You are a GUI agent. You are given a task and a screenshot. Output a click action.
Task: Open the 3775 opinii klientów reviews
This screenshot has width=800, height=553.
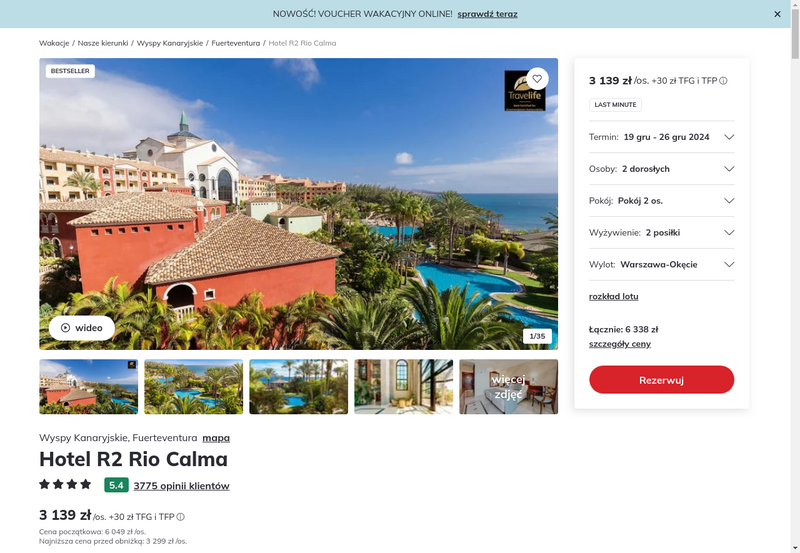coord(181,486)
